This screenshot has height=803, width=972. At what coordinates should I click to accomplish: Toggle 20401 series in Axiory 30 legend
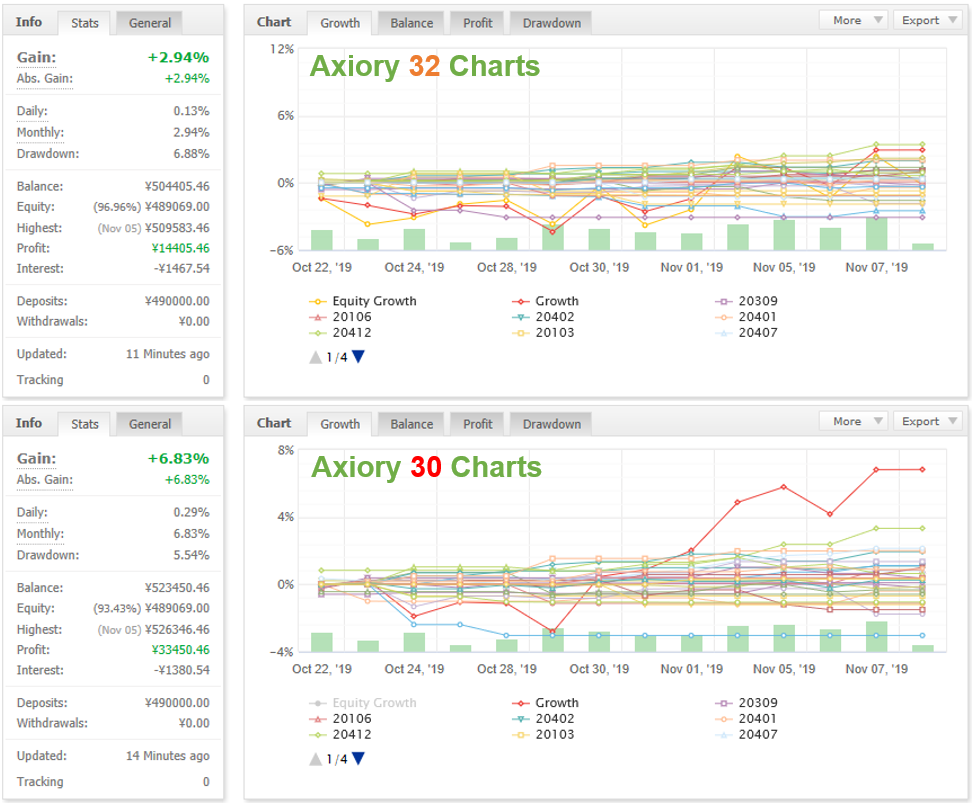coord(746,719)
